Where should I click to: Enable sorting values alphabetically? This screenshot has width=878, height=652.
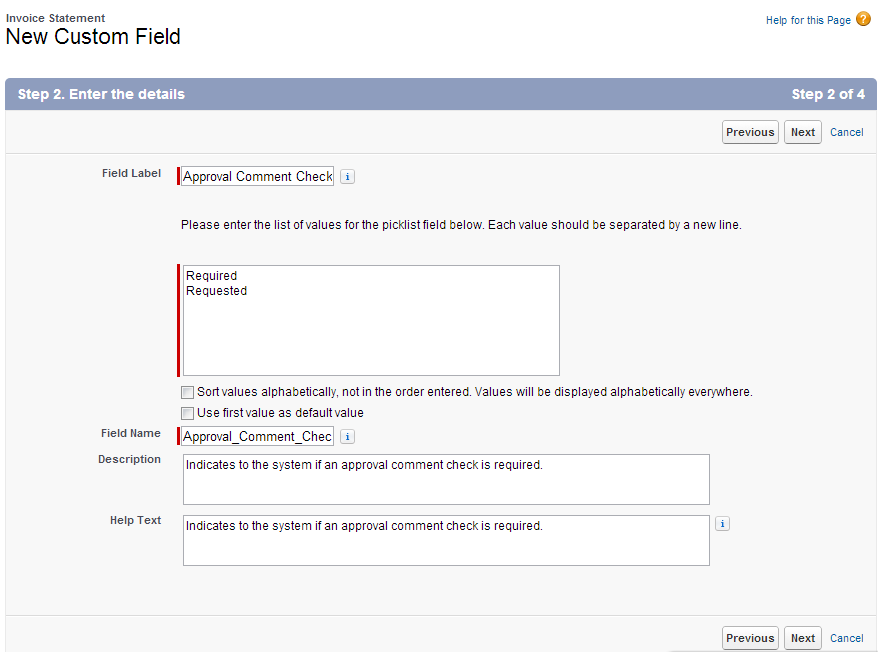tap(187, 392)
